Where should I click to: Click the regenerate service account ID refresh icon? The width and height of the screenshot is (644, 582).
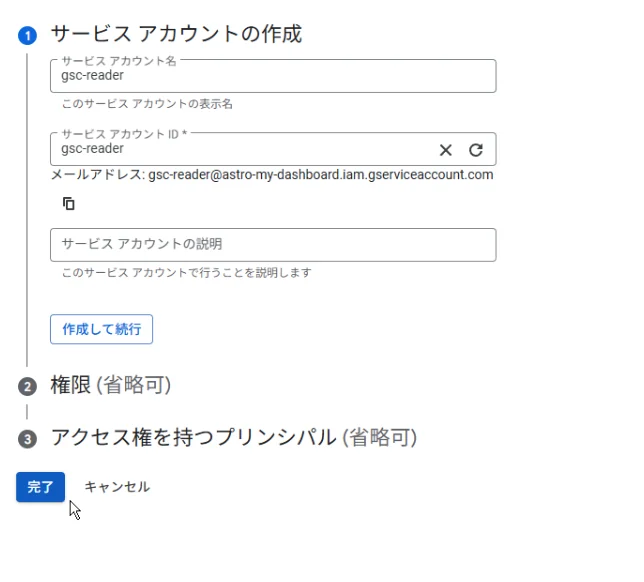coord(476,150)
